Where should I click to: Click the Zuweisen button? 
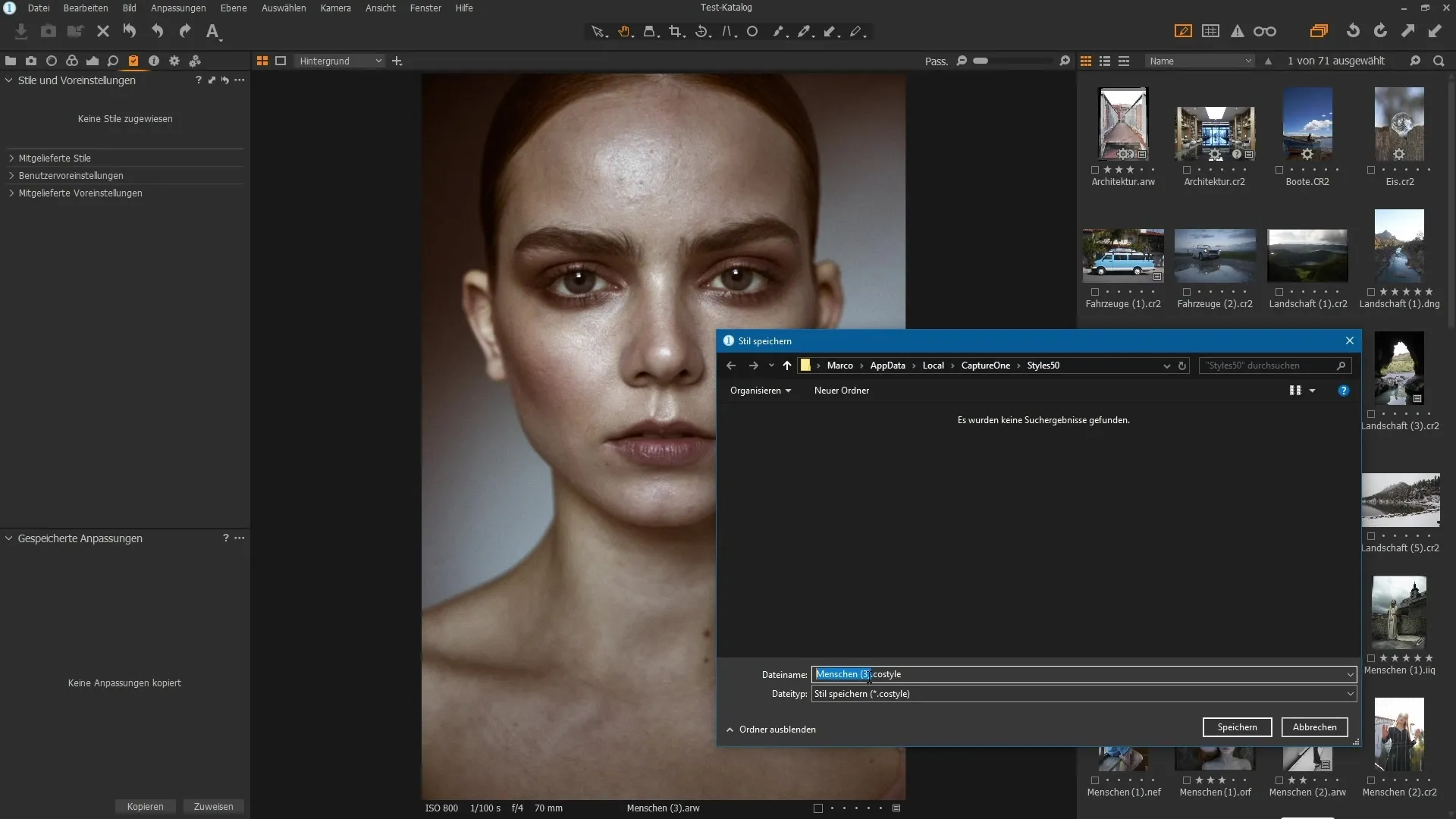point(214,807)
